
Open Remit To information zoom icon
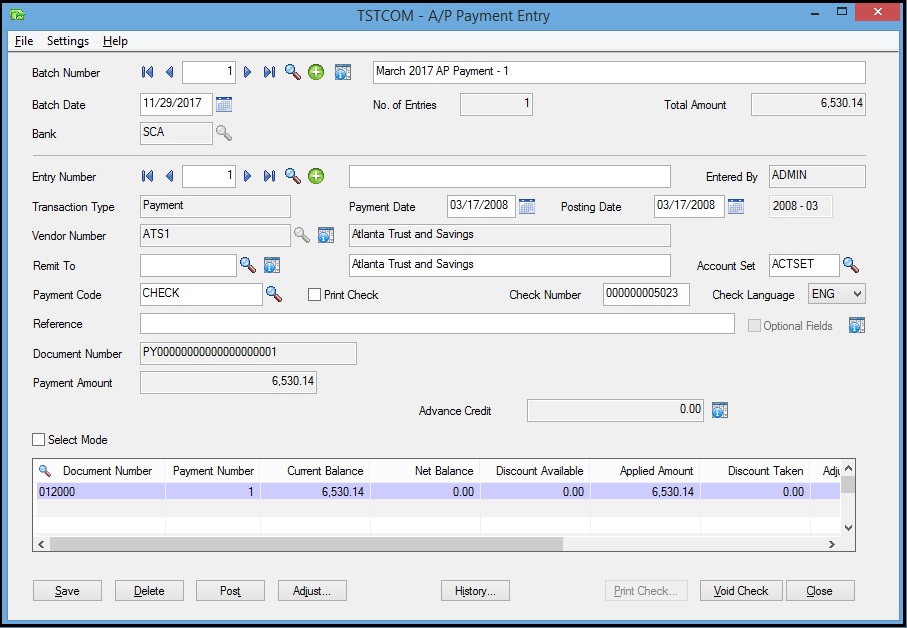click(272, 265)
